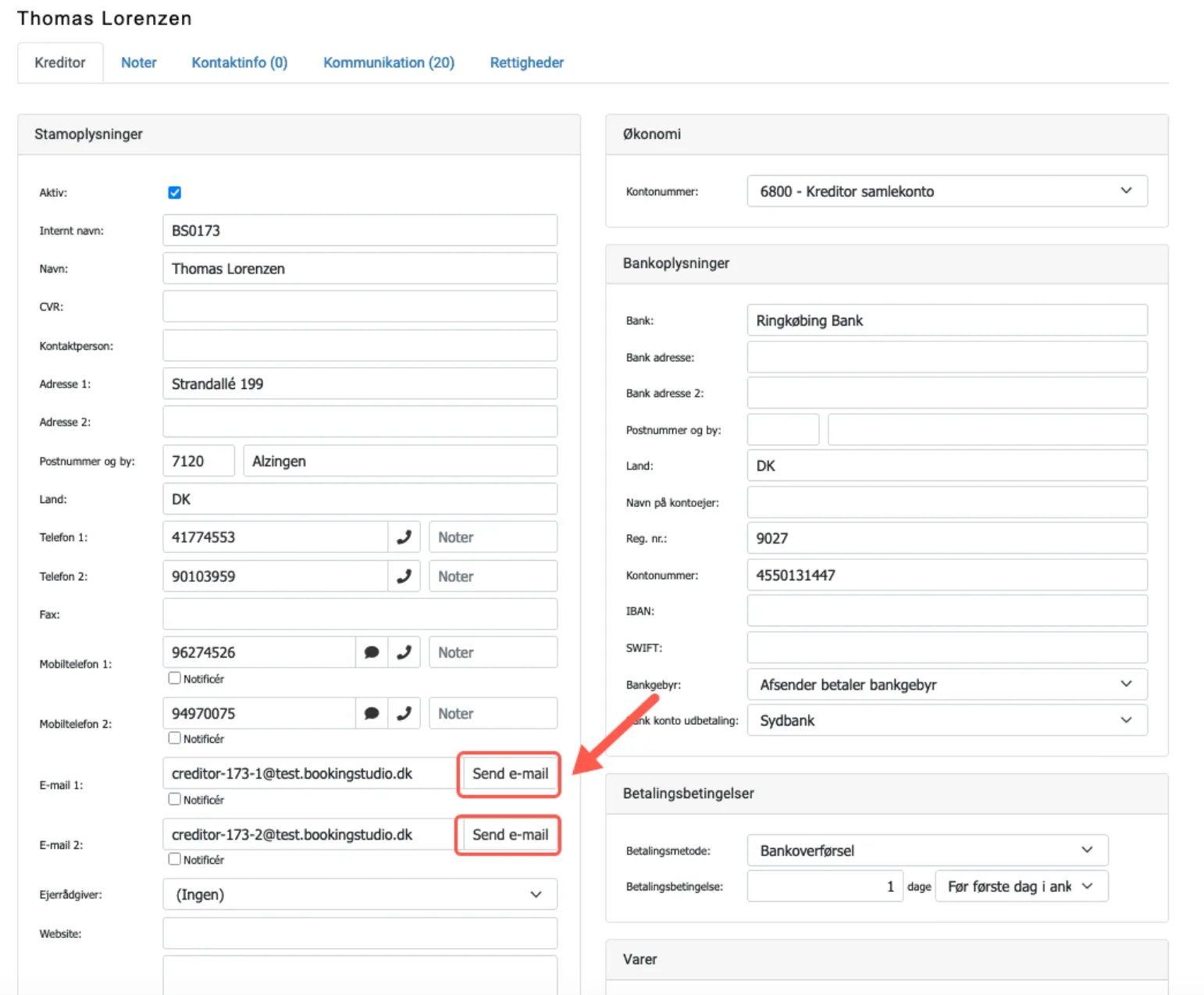The image size is (1204, 995).
Task: Click SMS bubble icon for Mobiltelefon 2
Action: [372, 713]
